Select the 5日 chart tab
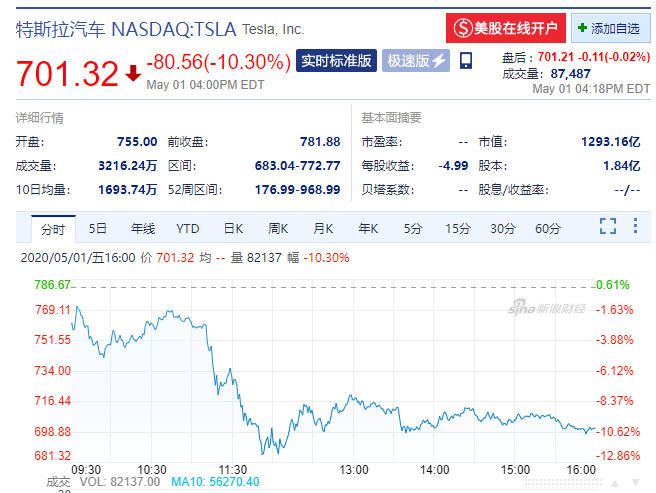656x493 pixels. point(97,229)
